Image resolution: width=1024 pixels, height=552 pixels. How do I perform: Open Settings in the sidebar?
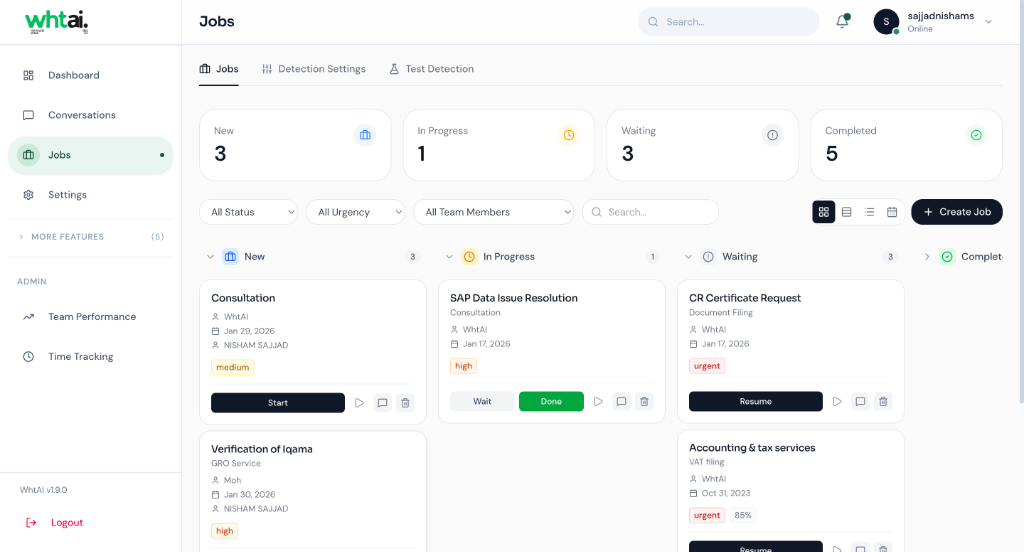[91, 195]
